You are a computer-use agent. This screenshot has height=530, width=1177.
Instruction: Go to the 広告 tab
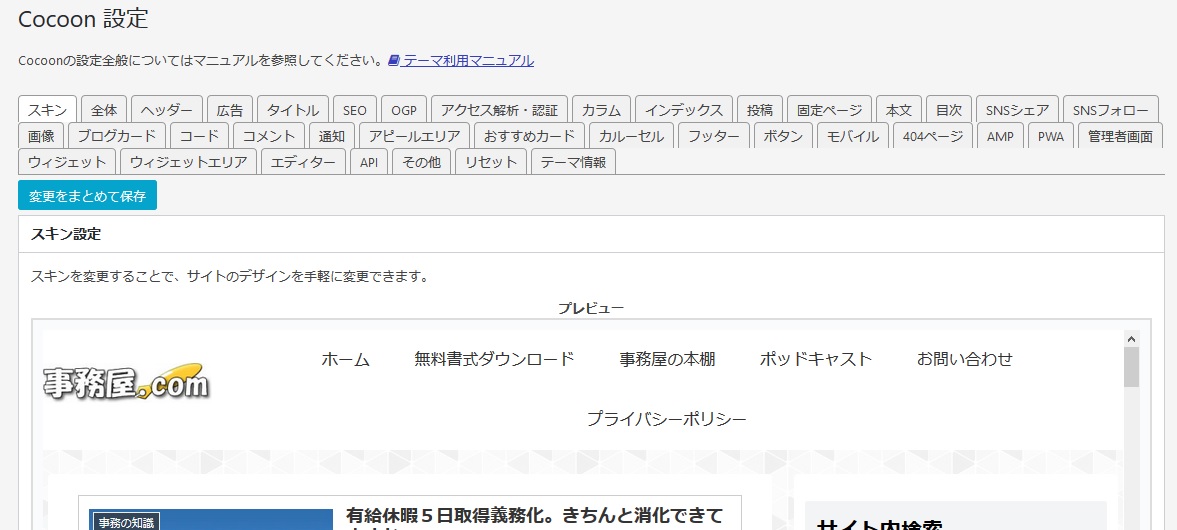pyautogui.click(x=230, y=110)
